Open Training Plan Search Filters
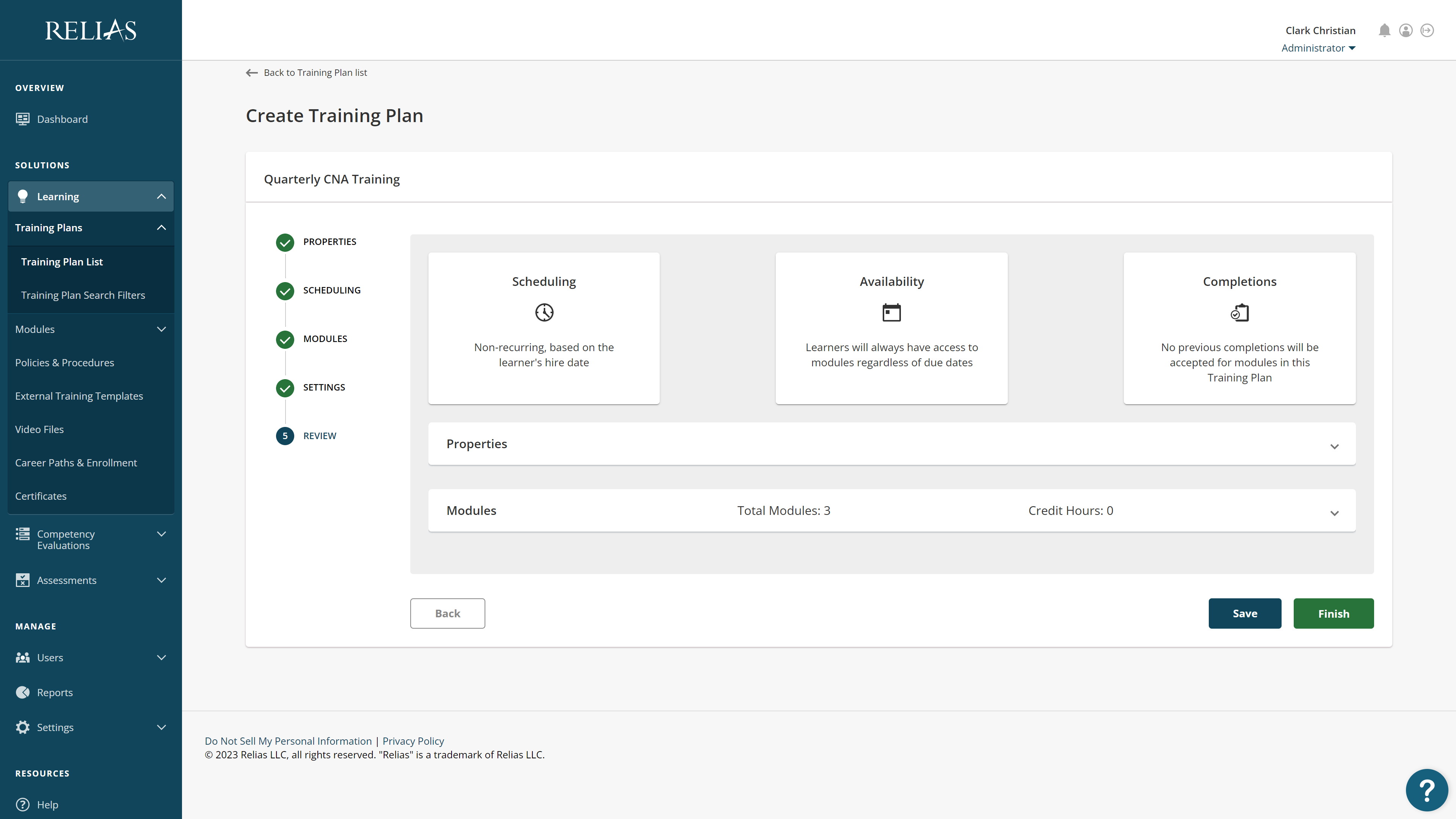The image size is (1456, 819). pyautogui.click(x=83, y=295)
